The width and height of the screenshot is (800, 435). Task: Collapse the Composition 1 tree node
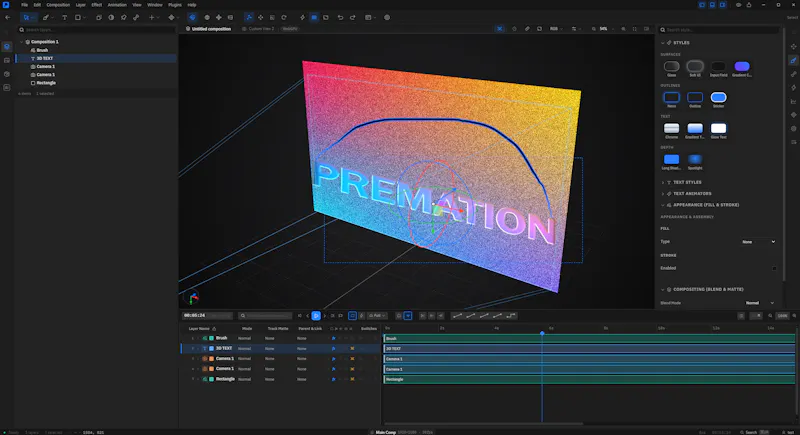21,42
